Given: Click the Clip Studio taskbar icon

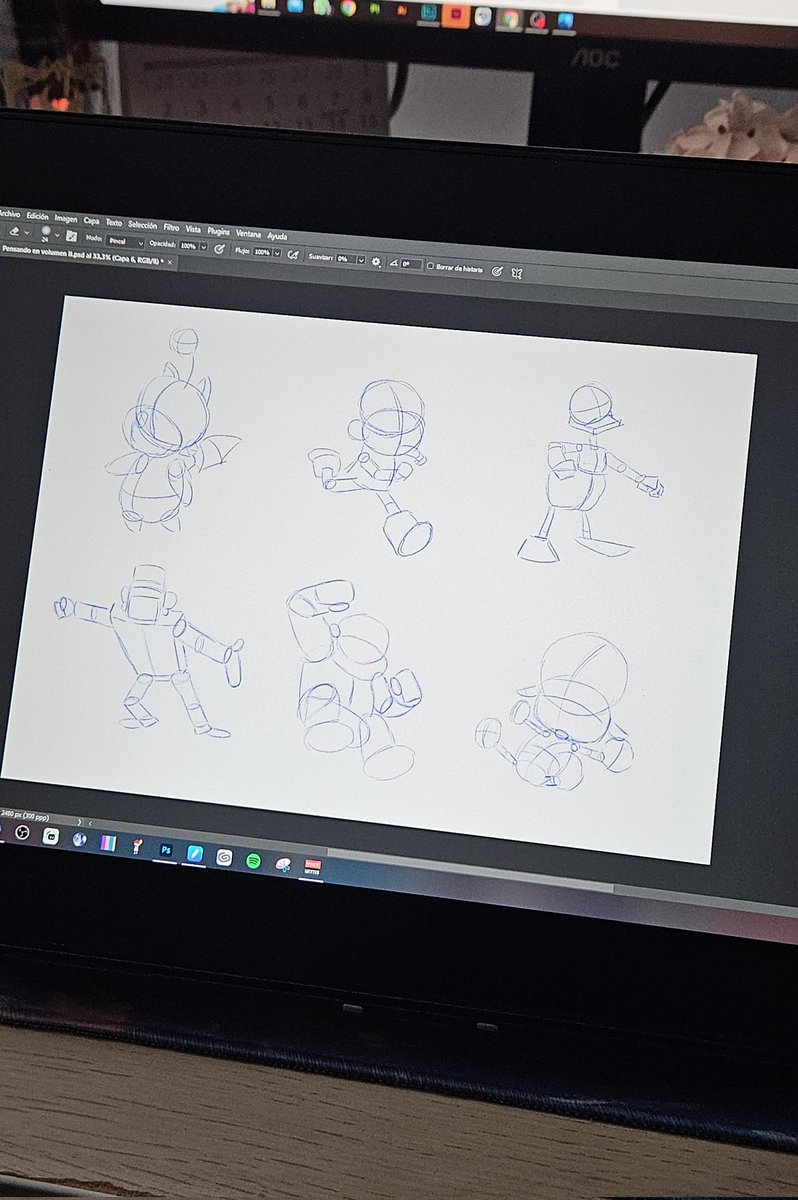Looking at the screenshot, I should click(x=224, y=857).
